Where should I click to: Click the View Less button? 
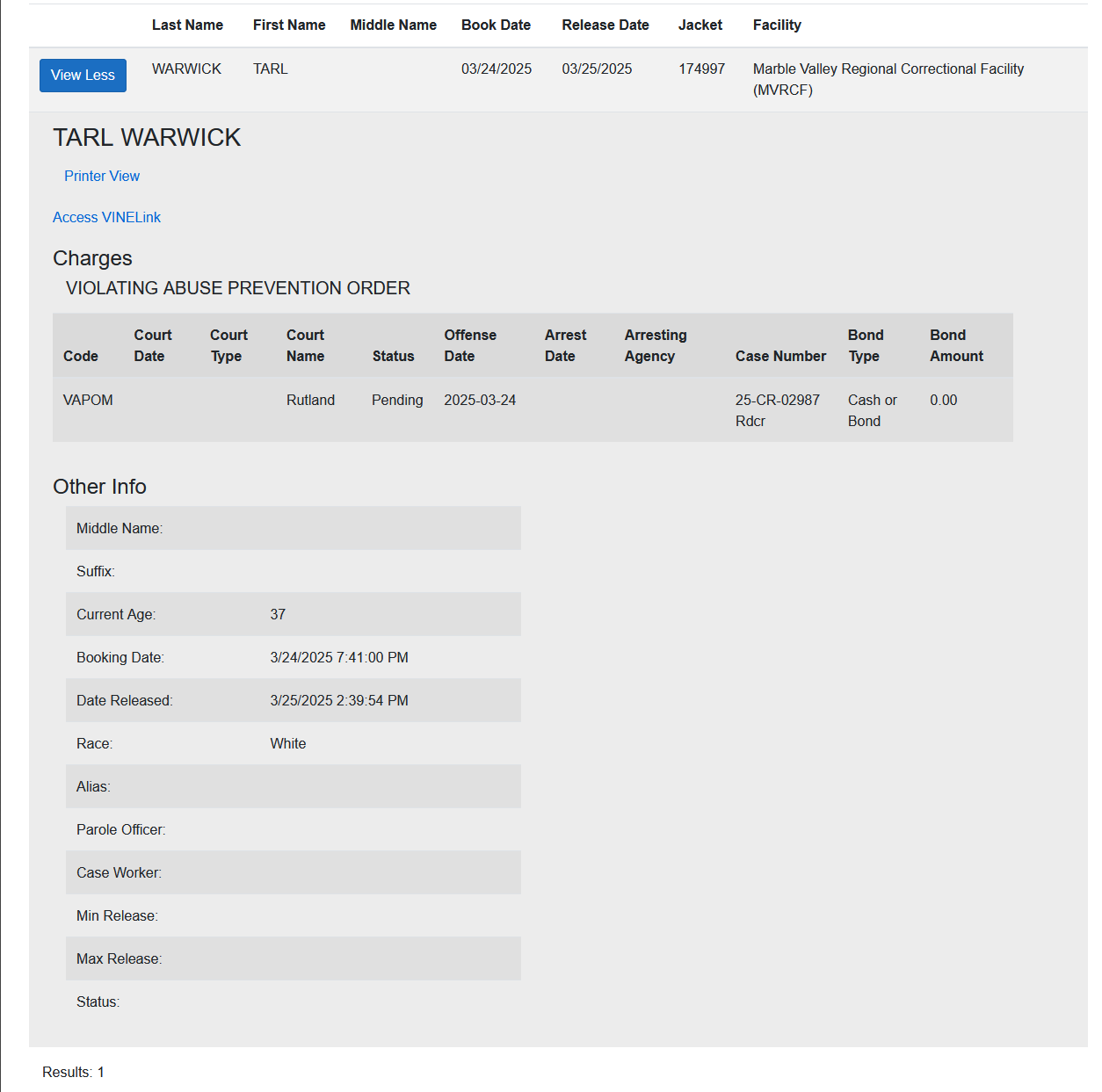pyautogui.click(x=83, y=76)
